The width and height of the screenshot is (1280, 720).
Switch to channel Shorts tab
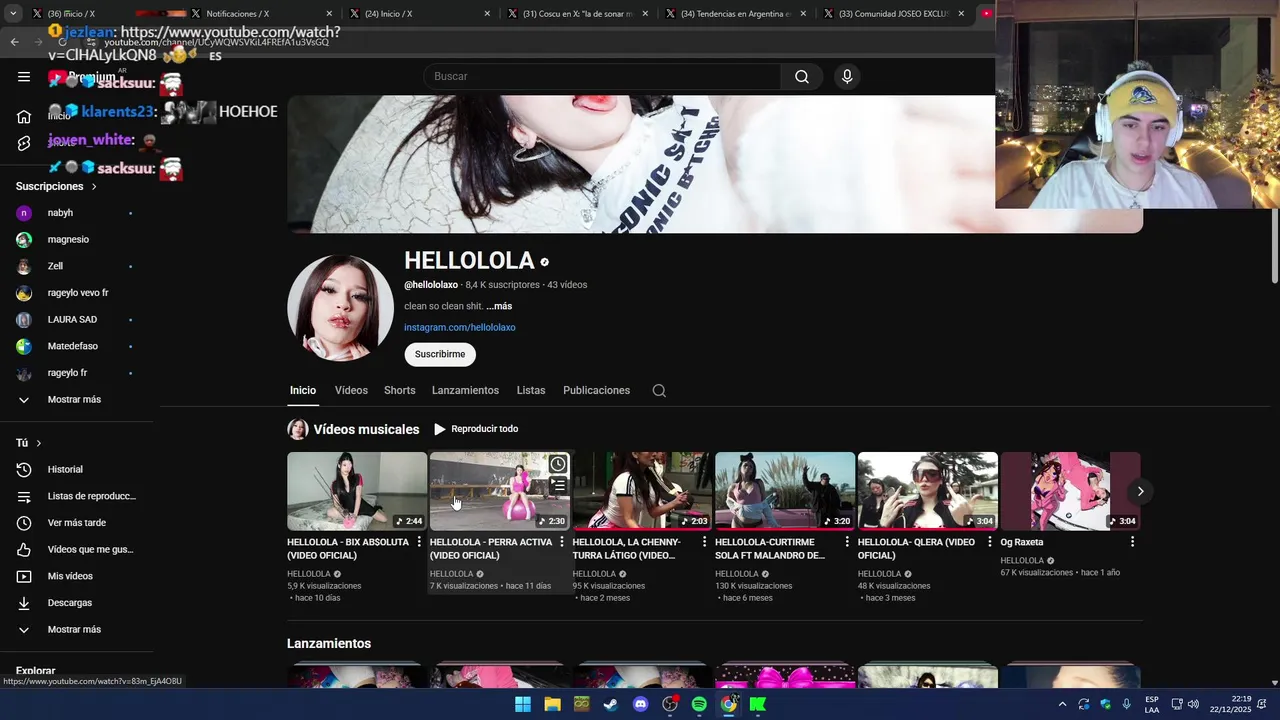pyautogui.click(x=399, y=390)
